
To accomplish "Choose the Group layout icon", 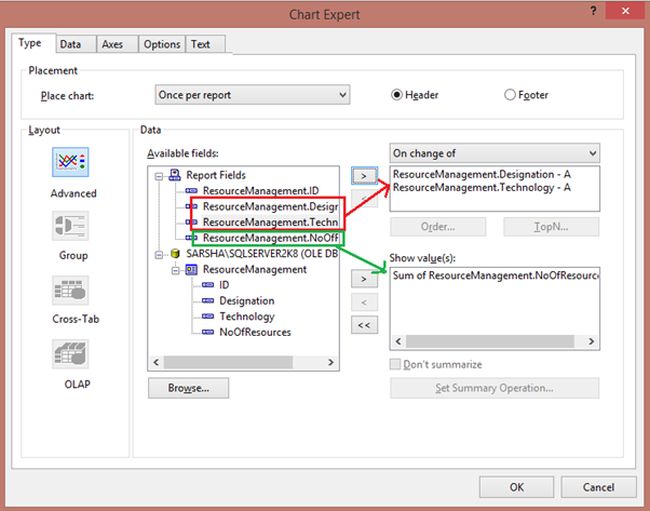I will click(70, 226).
